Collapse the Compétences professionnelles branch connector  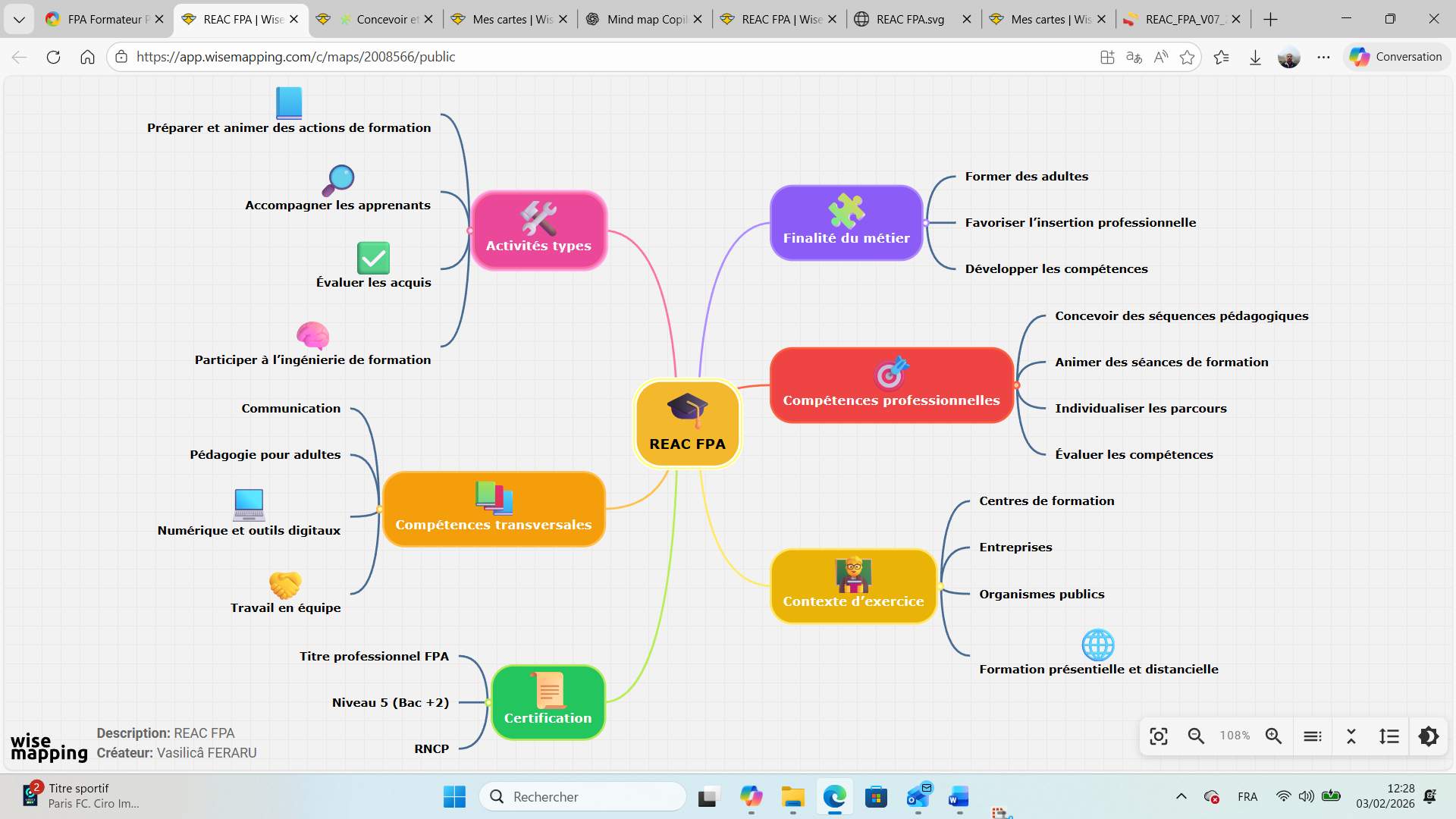pos(1017,385)
